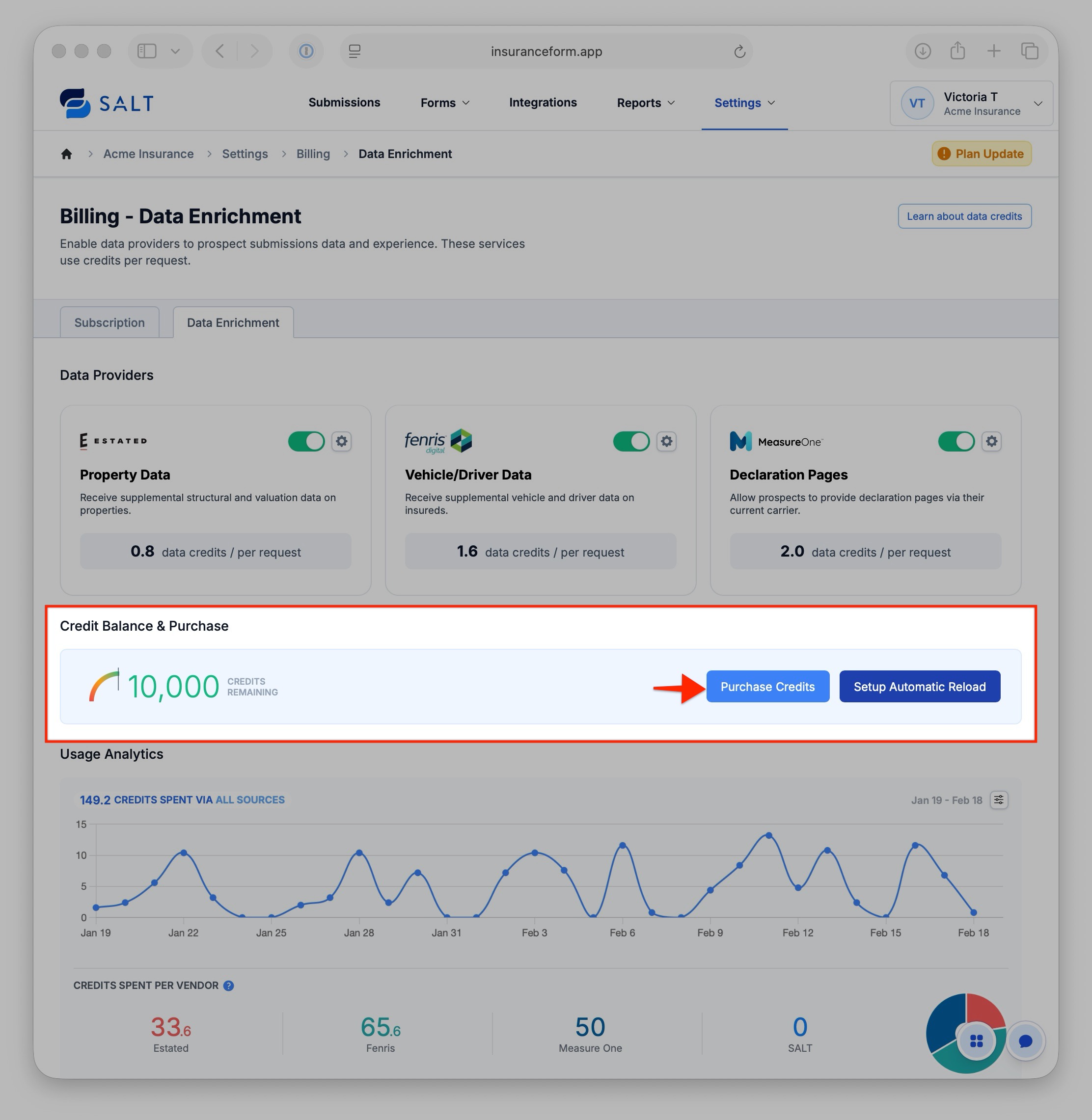Open Estated provider settings gear
Image resolution: width=1092 pixels, height=1120 pixels.
341,441
